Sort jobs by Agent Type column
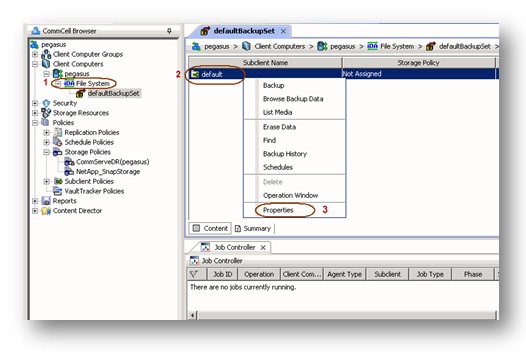The image size is (526, 363). click(345, 274)
